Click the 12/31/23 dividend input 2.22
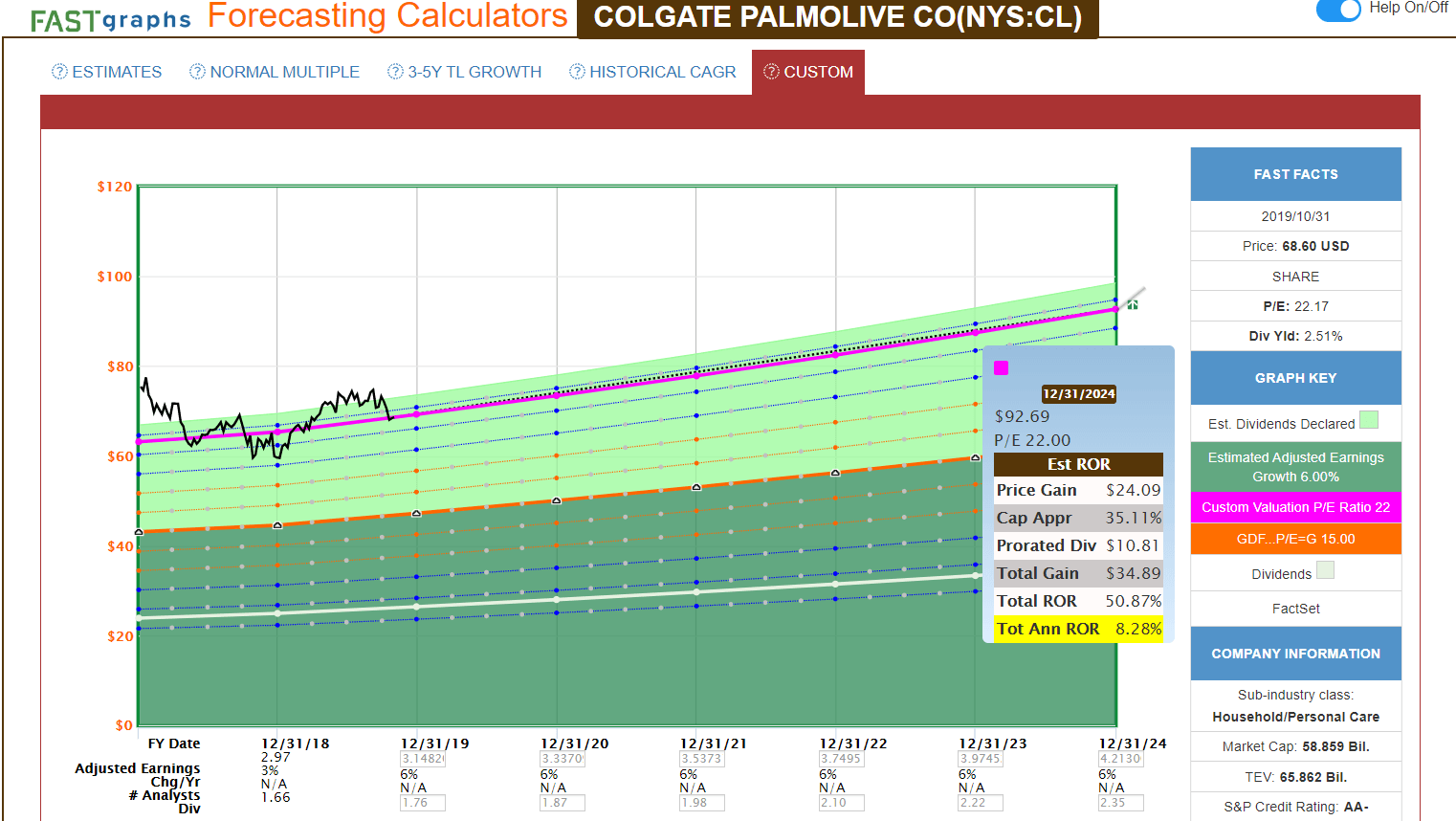The image size is (1456, 821). pos(982,803)
